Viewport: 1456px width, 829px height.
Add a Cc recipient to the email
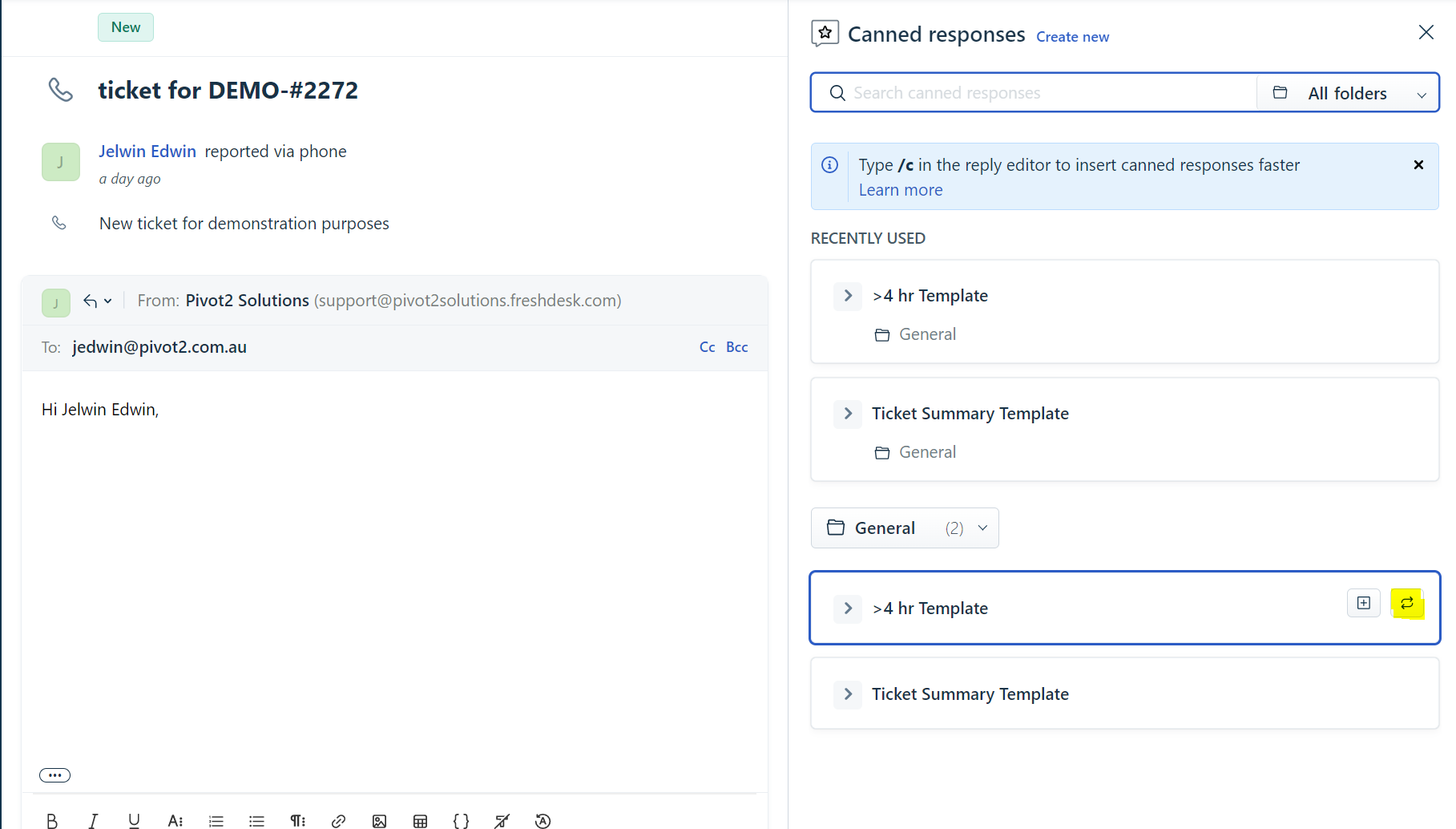(x=708, y=346)
